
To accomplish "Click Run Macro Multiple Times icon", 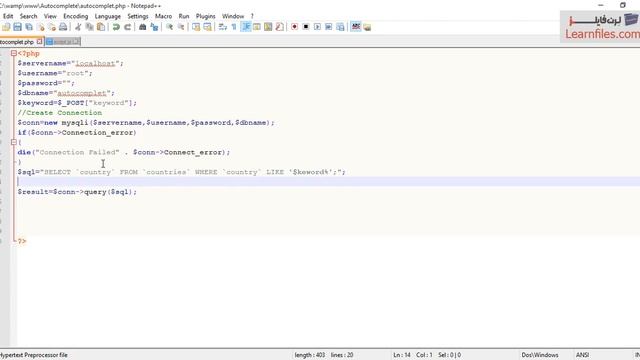I will (x=329, y=27).
